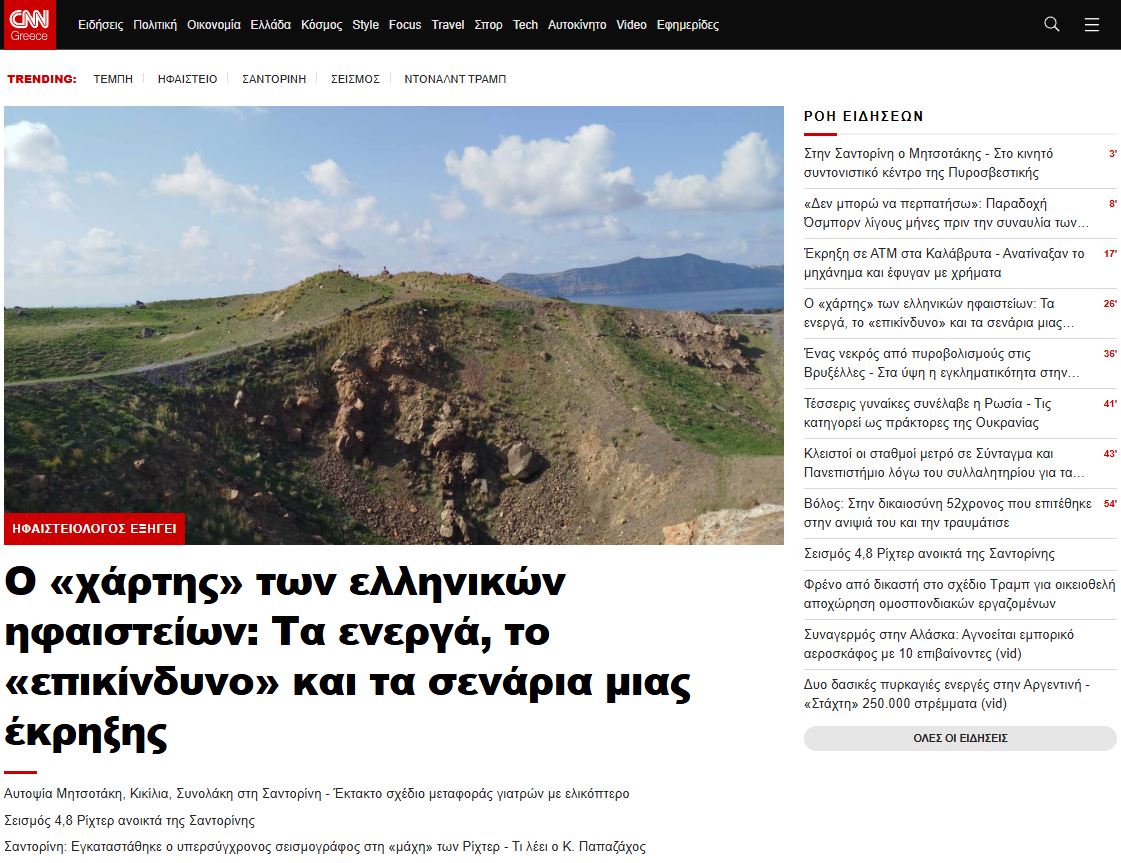
Task: Open the Εφημερίδες menu item
Action: pos(688,25)
